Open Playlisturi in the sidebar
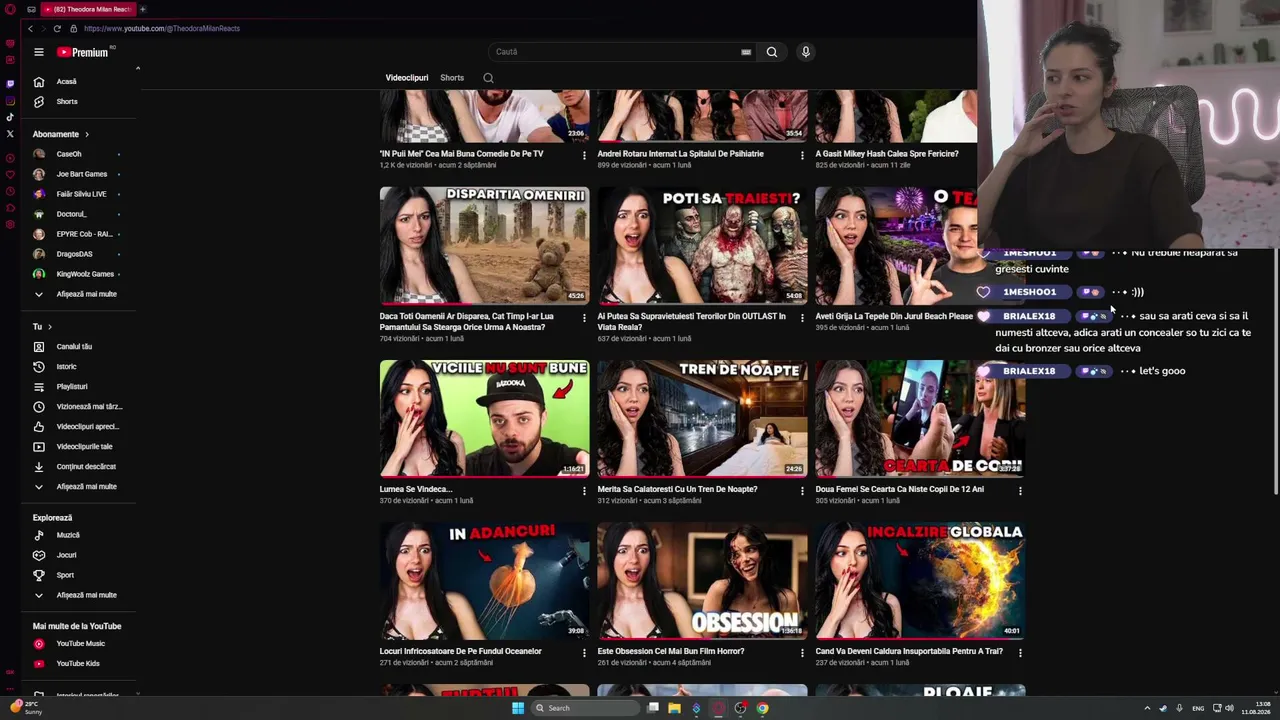 [x=72, y=386]
